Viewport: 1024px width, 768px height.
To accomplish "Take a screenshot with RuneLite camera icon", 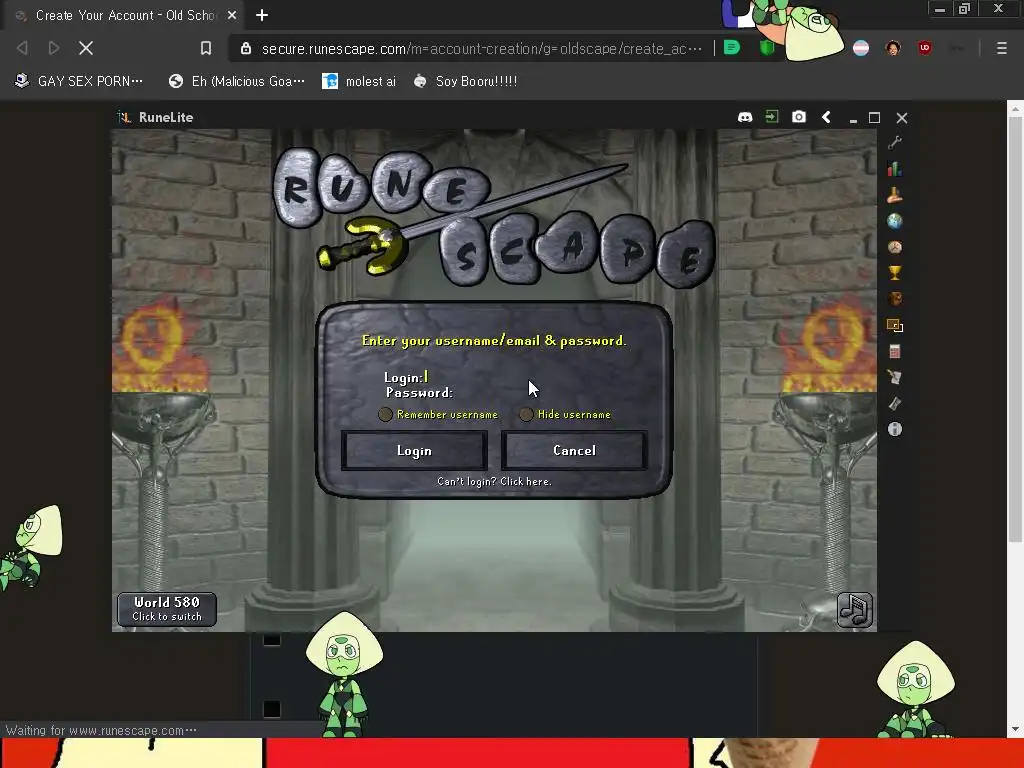I will point(799,117).
